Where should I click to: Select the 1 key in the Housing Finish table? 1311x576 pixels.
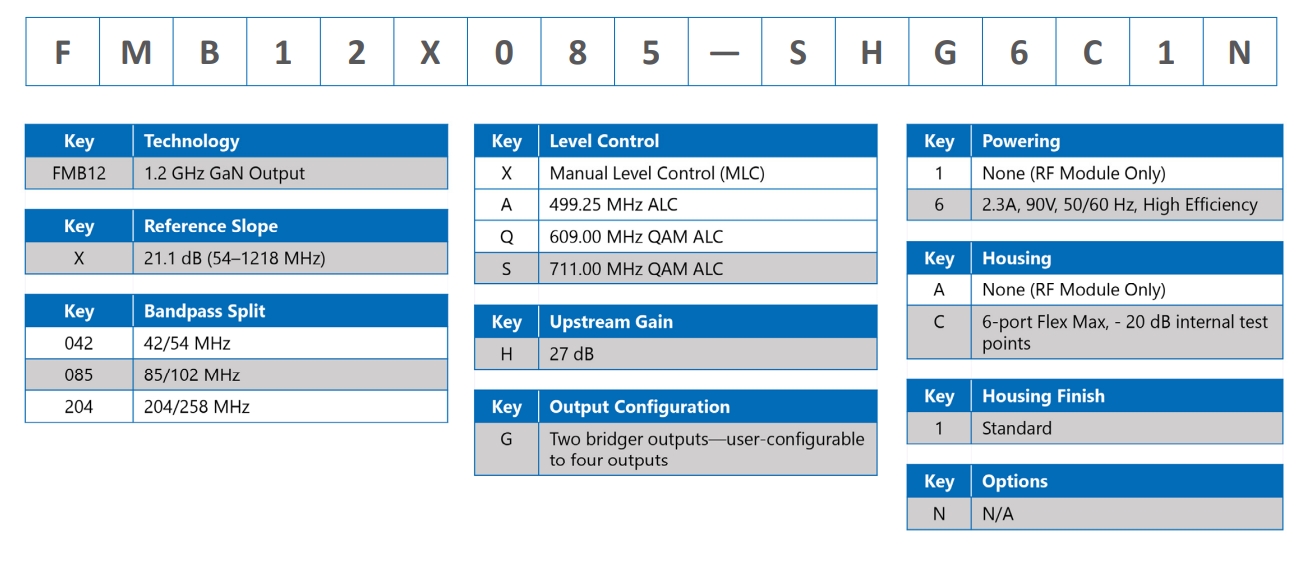(x=940, y=428)
